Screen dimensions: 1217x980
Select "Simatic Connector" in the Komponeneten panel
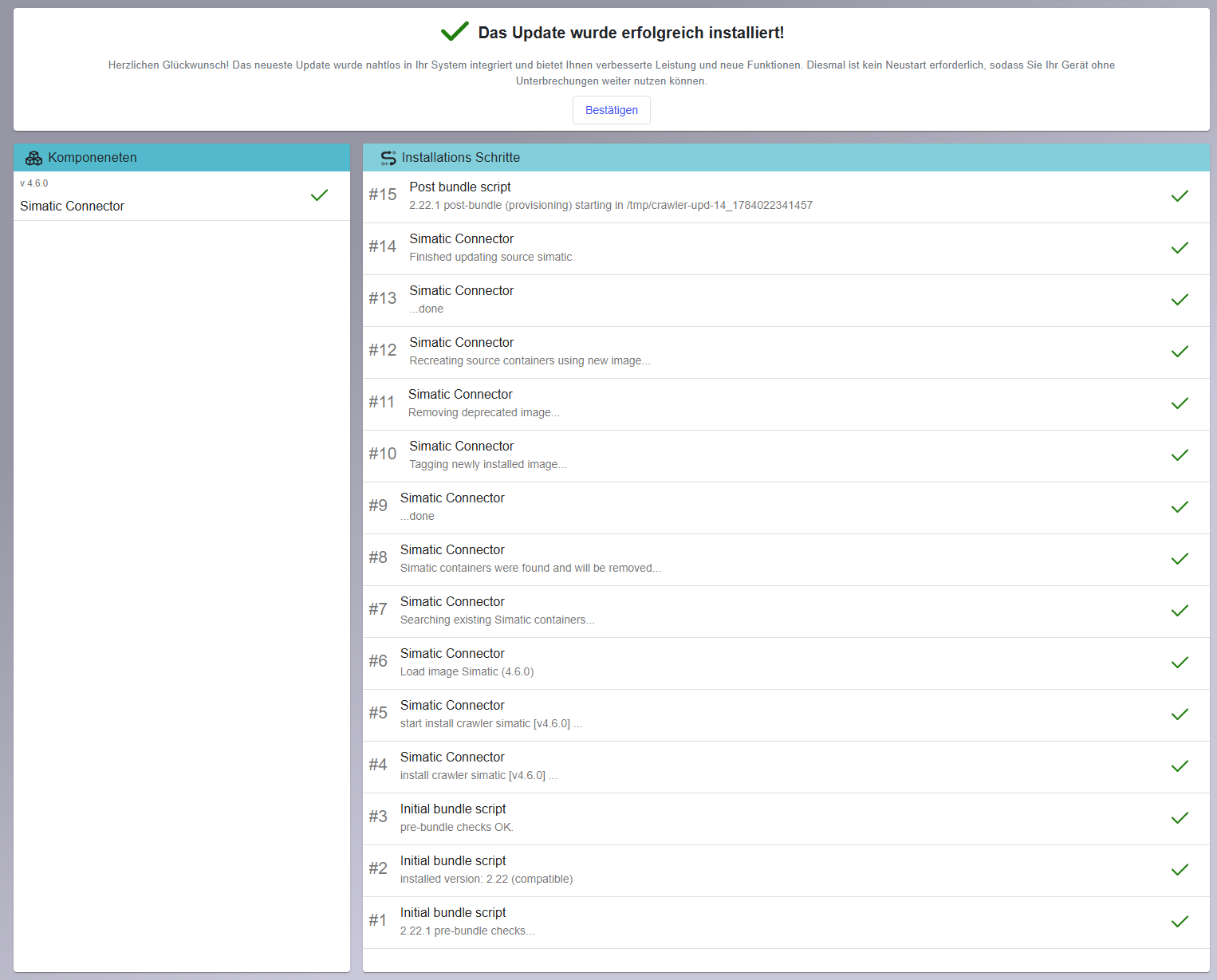(72, 206)
